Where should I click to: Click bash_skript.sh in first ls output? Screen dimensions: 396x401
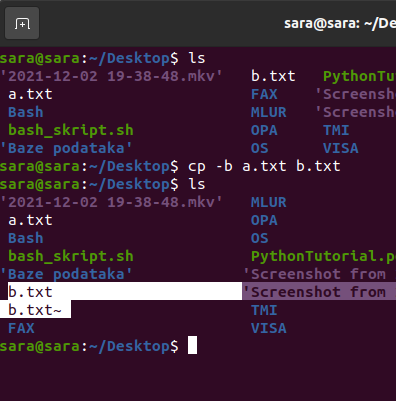tap(71, 130)
